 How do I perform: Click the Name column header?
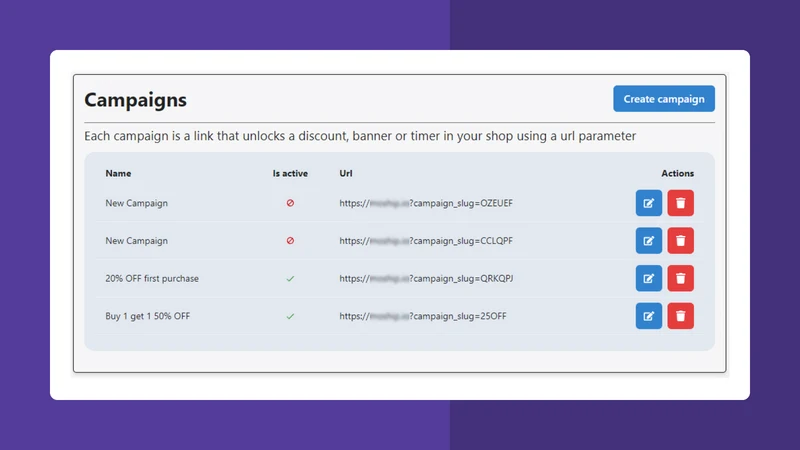[x=118, y=173]
